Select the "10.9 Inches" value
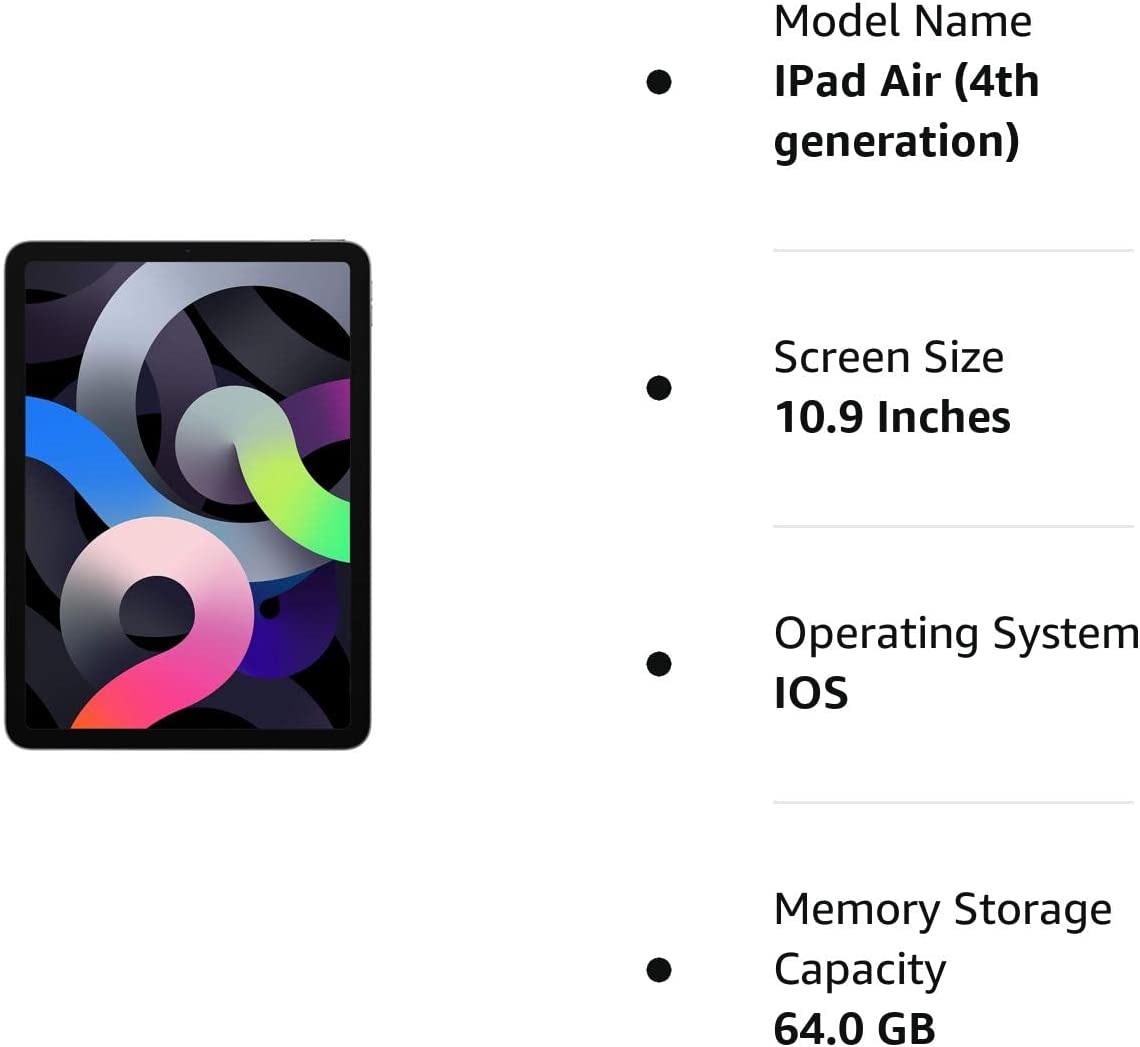The height and width of the screenshot is (1047, 1140). click(x=892, y=418)
